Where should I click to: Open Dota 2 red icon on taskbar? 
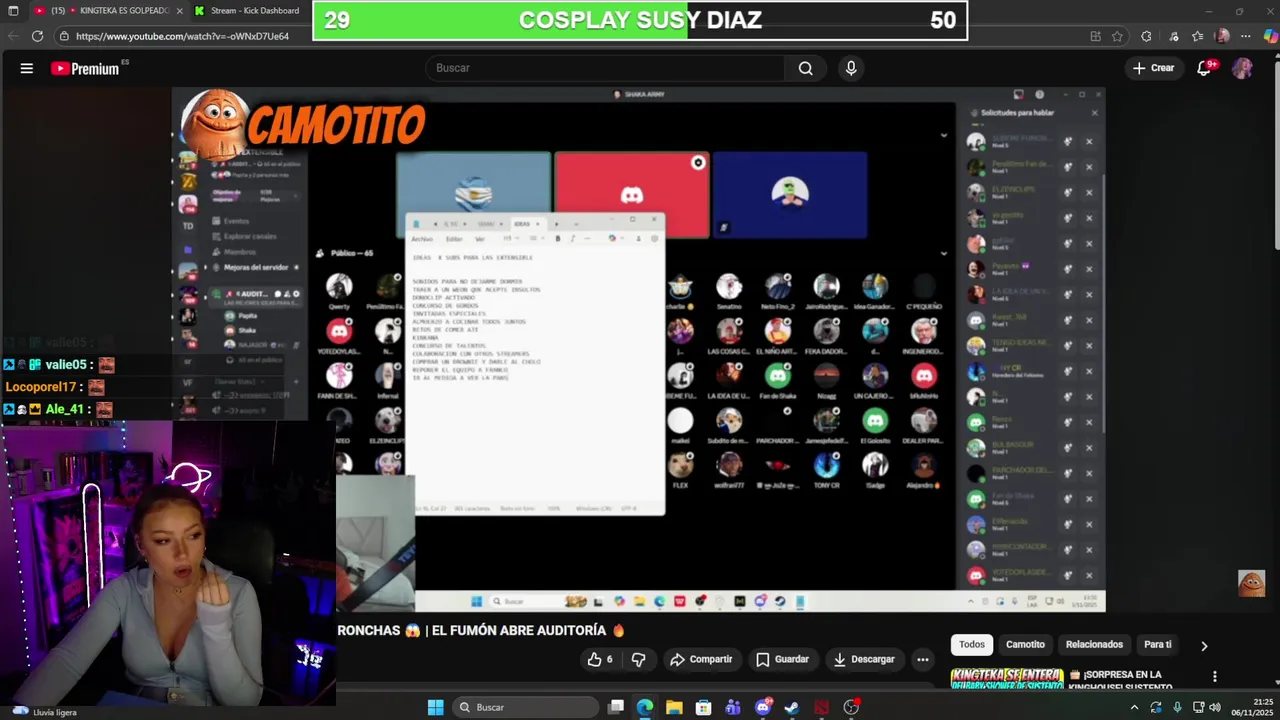822,707
